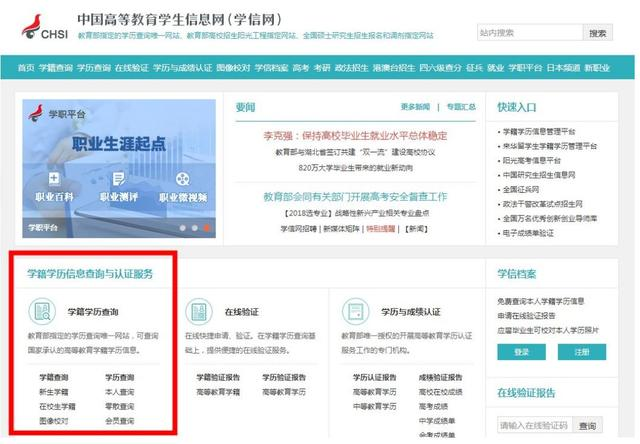Open 高等教育学历 under 学历验证报告
This screenshot has height=444, width=640.
click(x=284, y=392)
